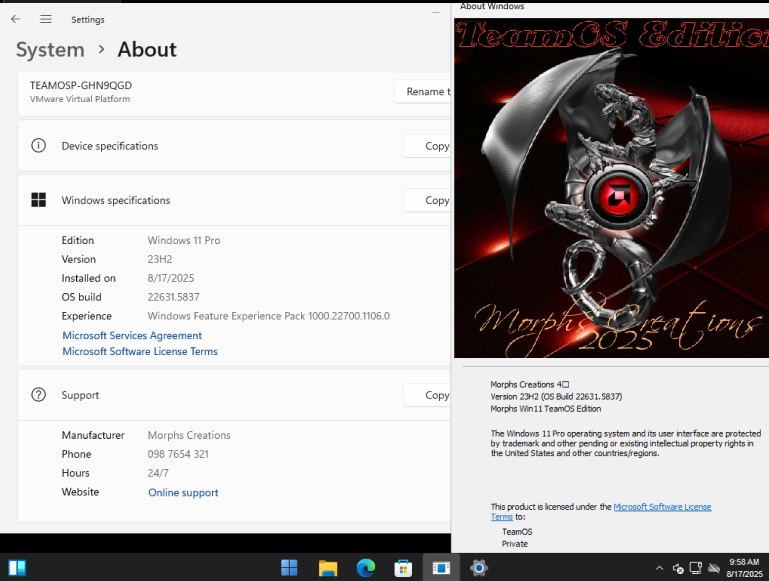
Task: Open the network status tray icon
Action: pyautogui.click(x=695, y=568)
